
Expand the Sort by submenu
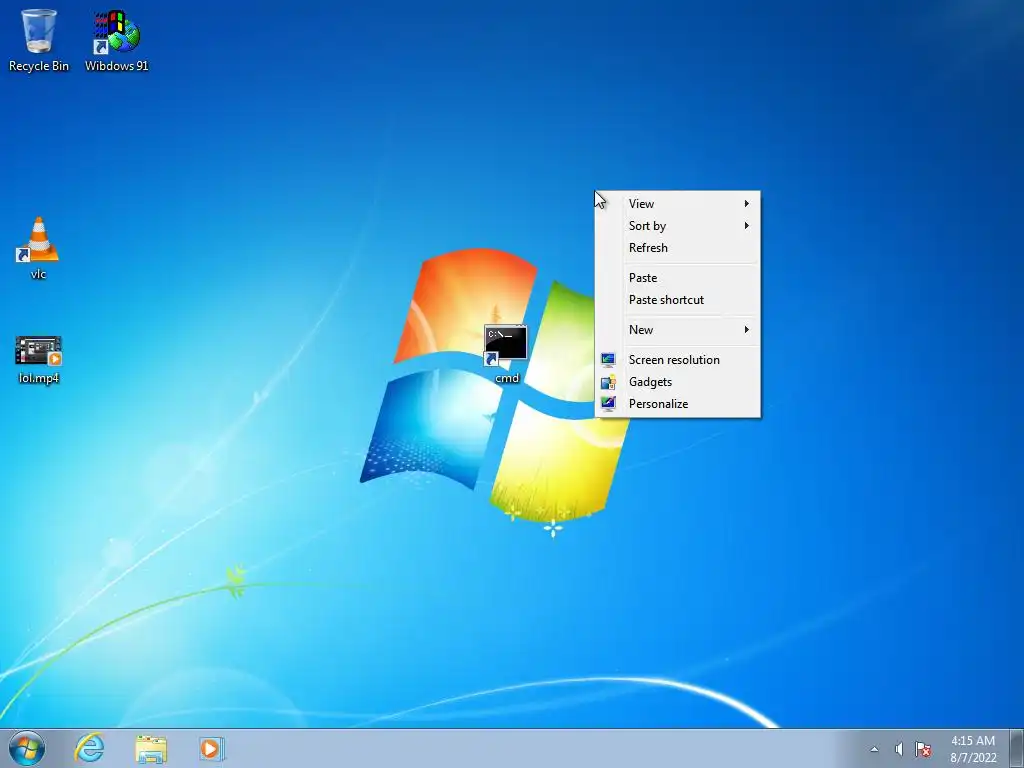tap(677, 226)
